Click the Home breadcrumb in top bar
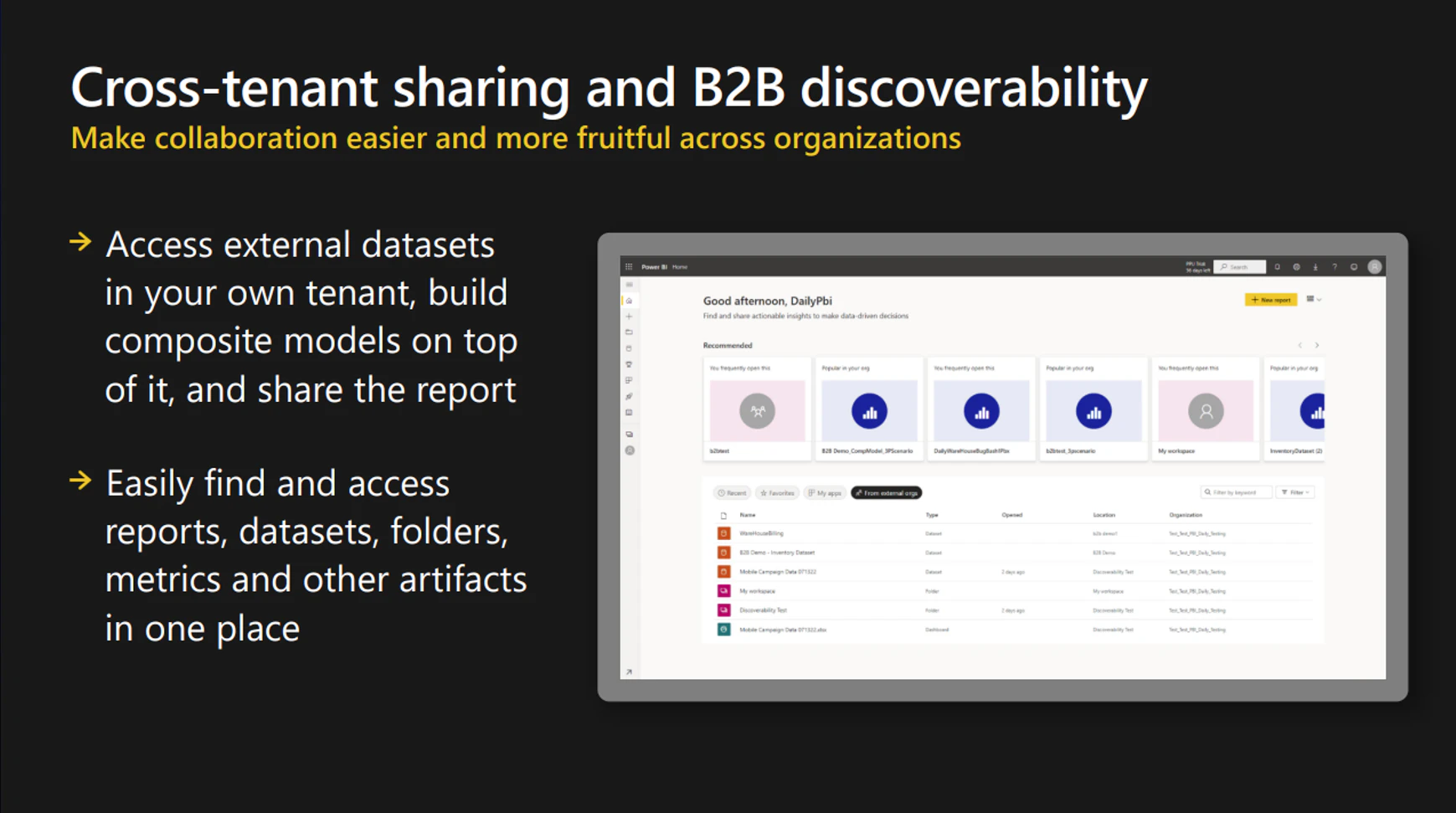This screenshot has height=813, width=1456. point(680,267)
